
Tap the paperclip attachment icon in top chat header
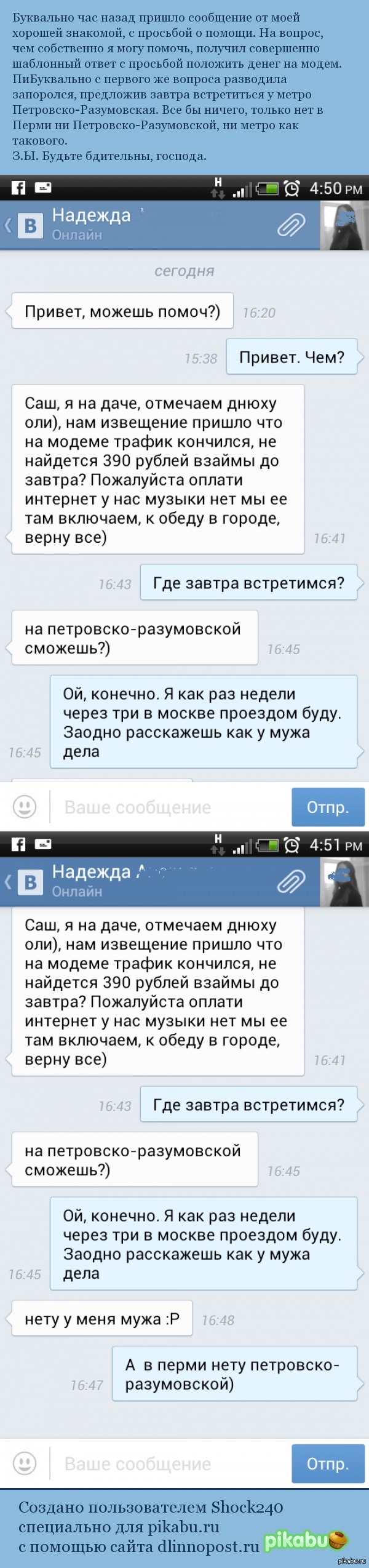pos(291,225)
